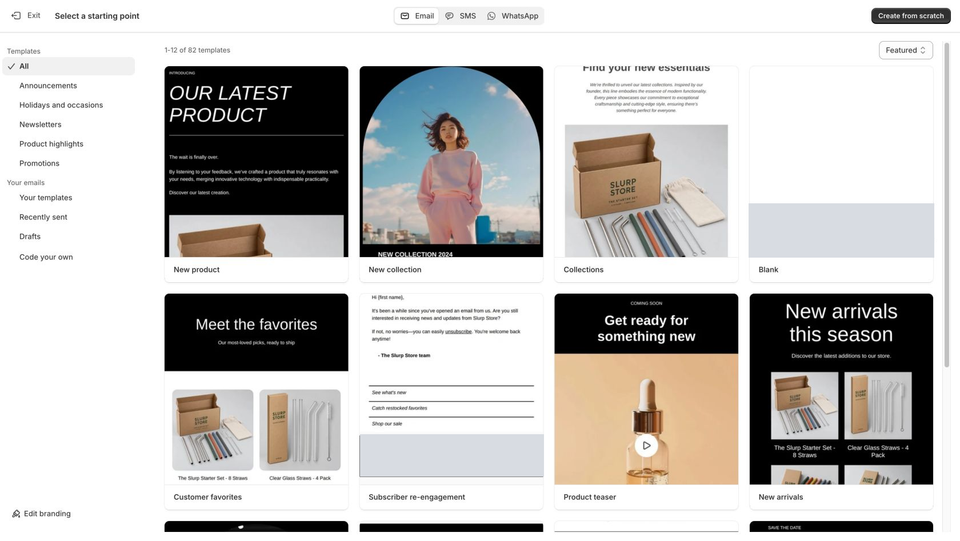
Task: Choose the New product template thumbnail
Action: [x=256, y=162]
